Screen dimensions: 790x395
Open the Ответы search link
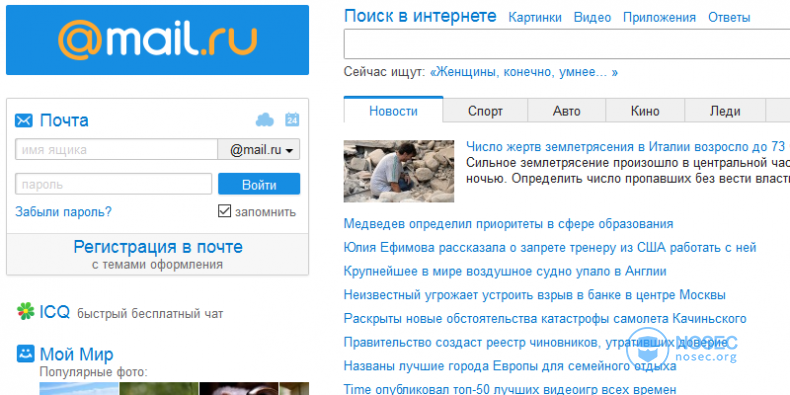pyautogui.click(x=729, y=18)
